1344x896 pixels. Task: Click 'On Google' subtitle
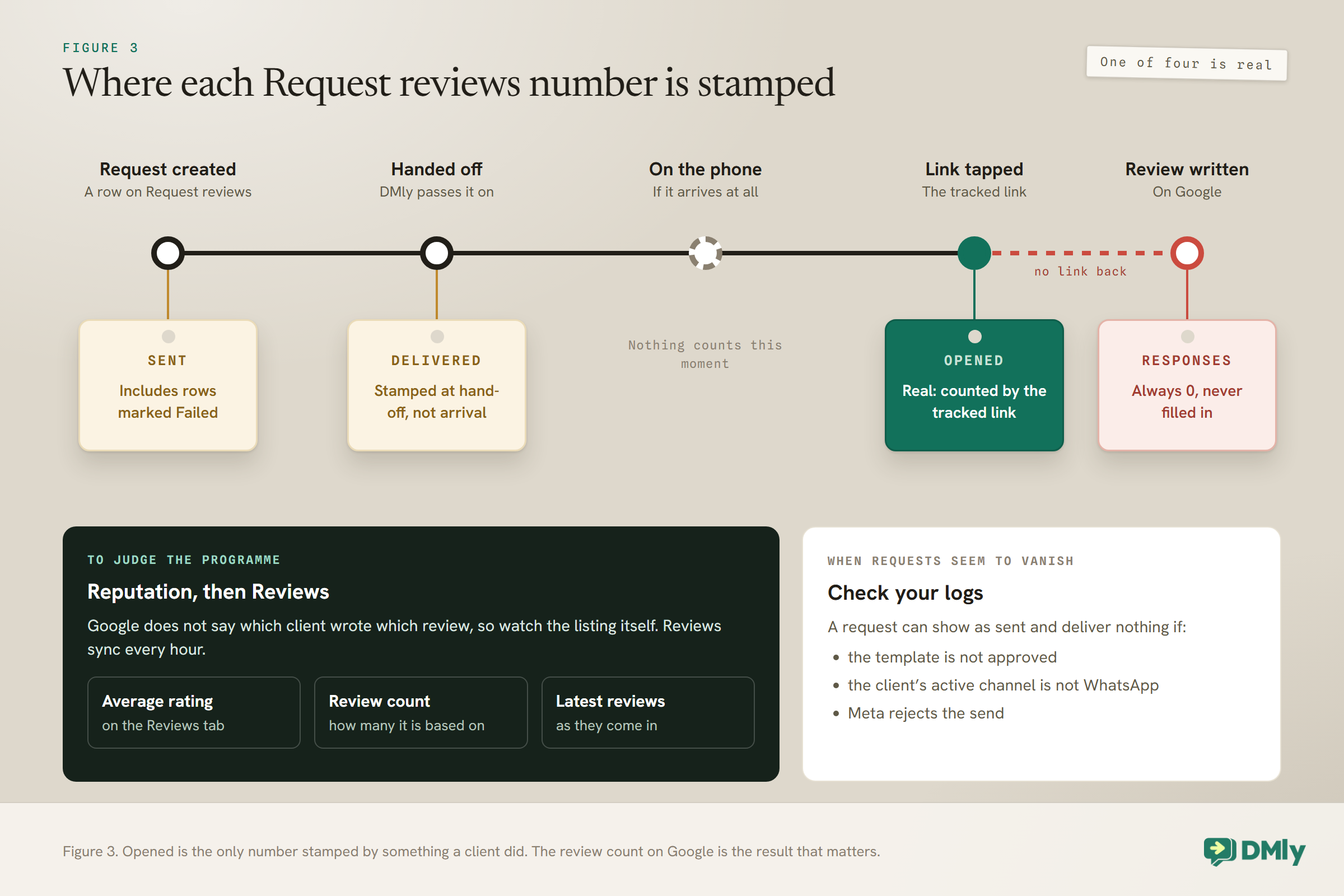[1187, 192]
